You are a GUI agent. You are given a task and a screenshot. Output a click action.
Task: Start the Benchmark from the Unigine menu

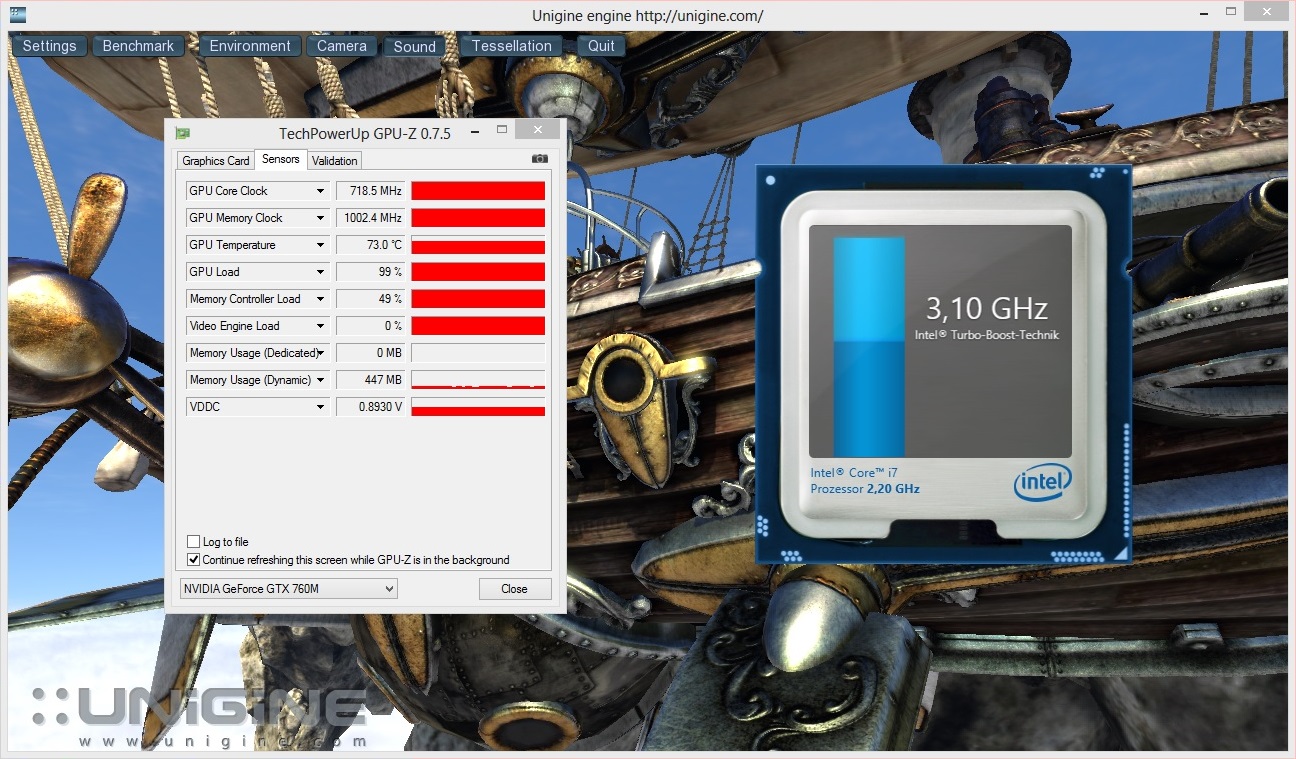[x=138, y=46]
